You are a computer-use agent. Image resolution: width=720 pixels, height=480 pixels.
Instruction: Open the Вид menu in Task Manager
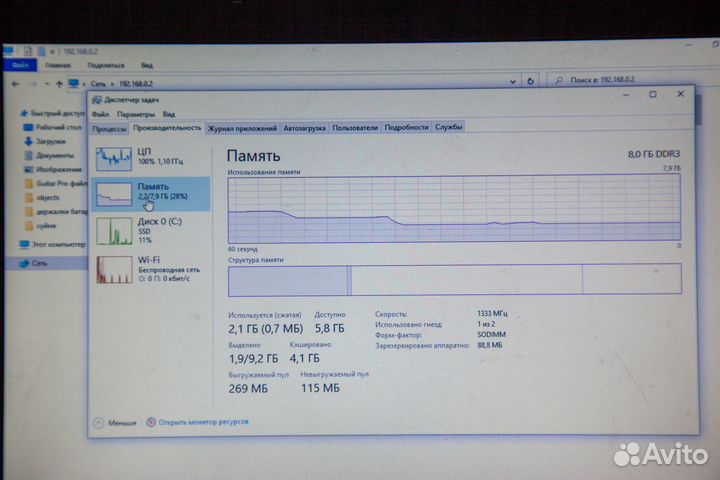pos(169,114)
